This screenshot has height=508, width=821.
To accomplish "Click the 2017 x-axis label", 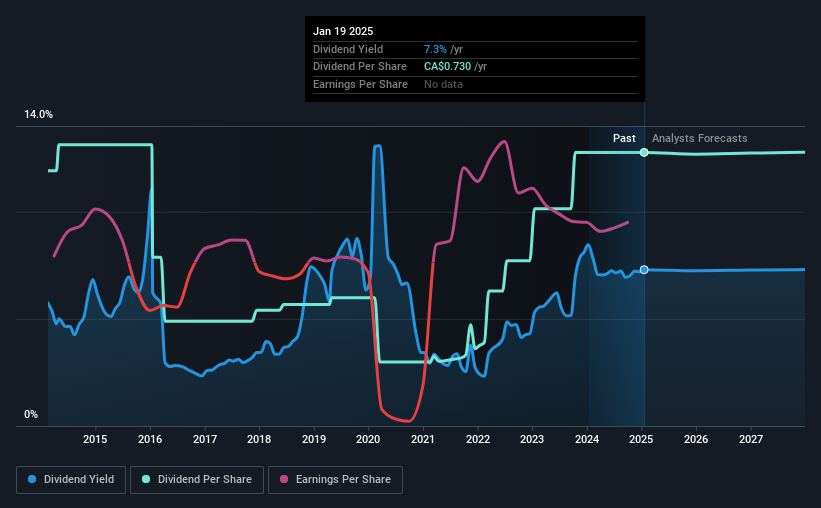I will (205, 439).
